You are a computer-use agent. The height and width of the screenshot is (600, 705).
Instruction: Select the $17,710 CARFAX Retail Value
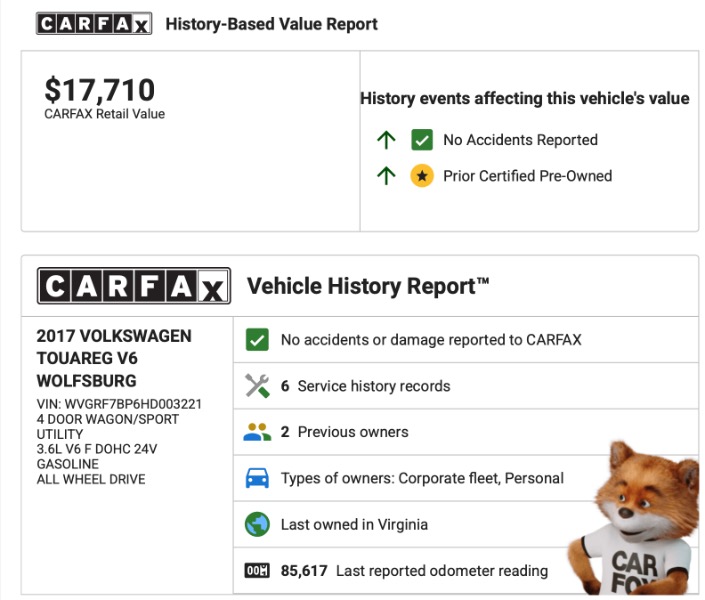[100, 91]
